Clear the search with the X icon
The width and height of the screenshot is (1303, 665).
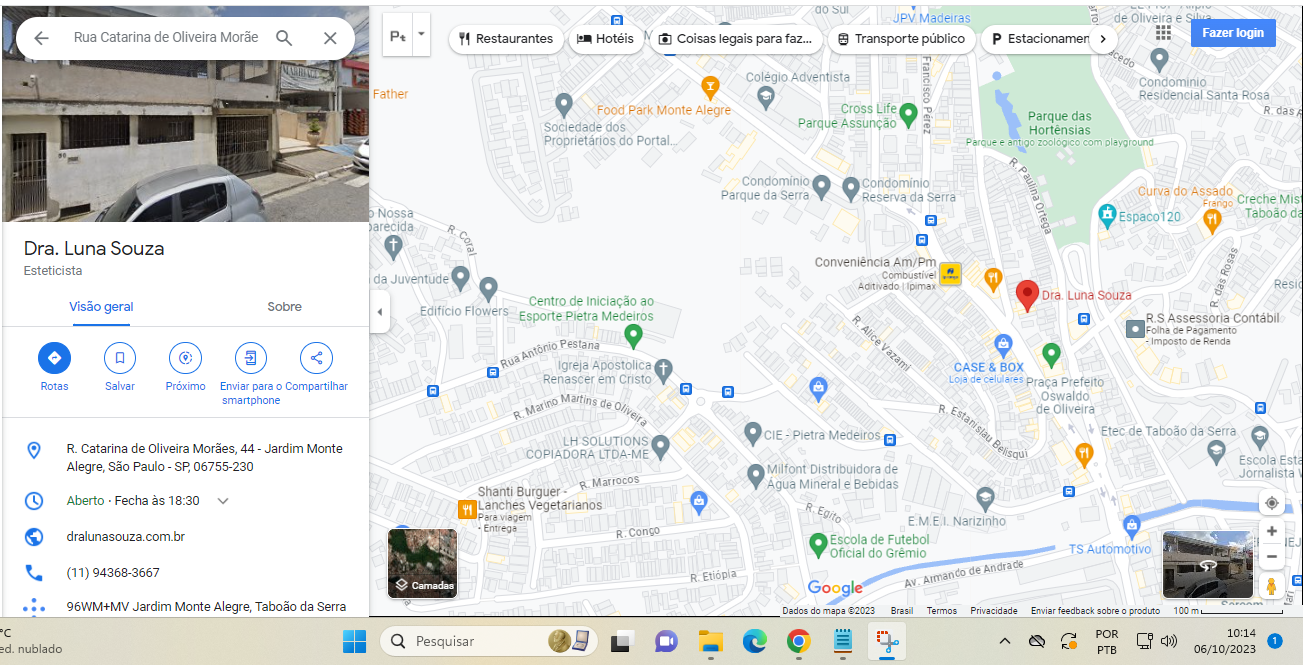click(330, 38)
